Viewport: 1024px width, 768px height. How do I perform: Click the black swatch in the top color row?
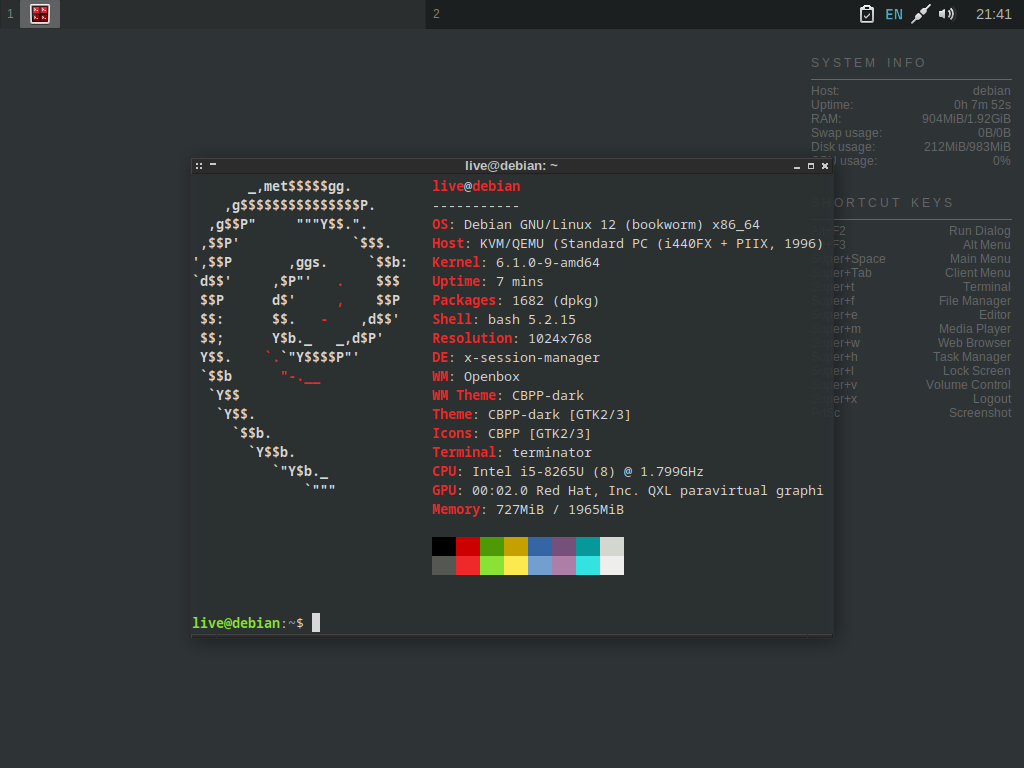pyautogui.click(x=444, y=546)
